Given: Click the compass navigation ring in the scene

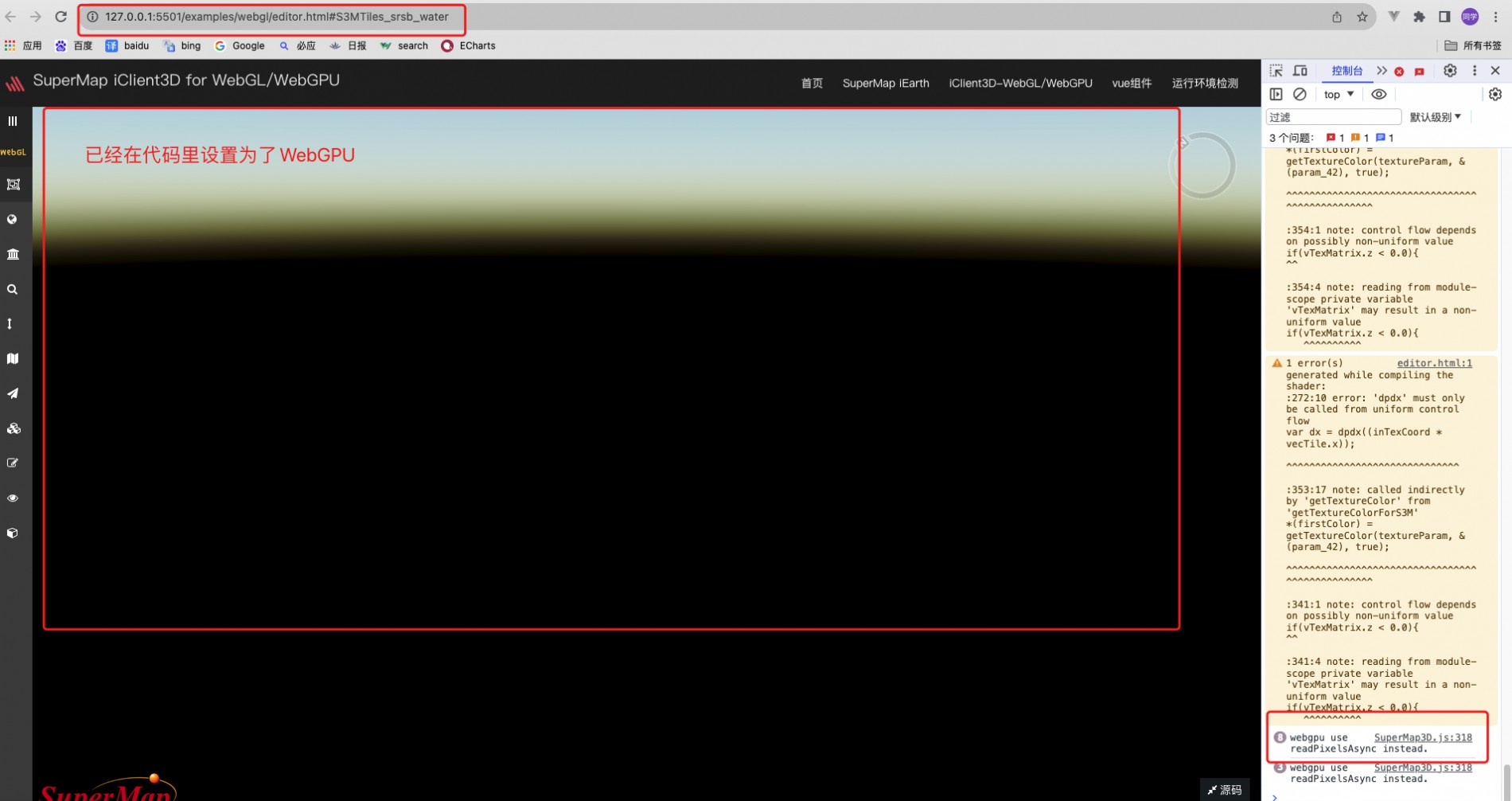Looking at the screenshot, I should [x=1202, y=166].
